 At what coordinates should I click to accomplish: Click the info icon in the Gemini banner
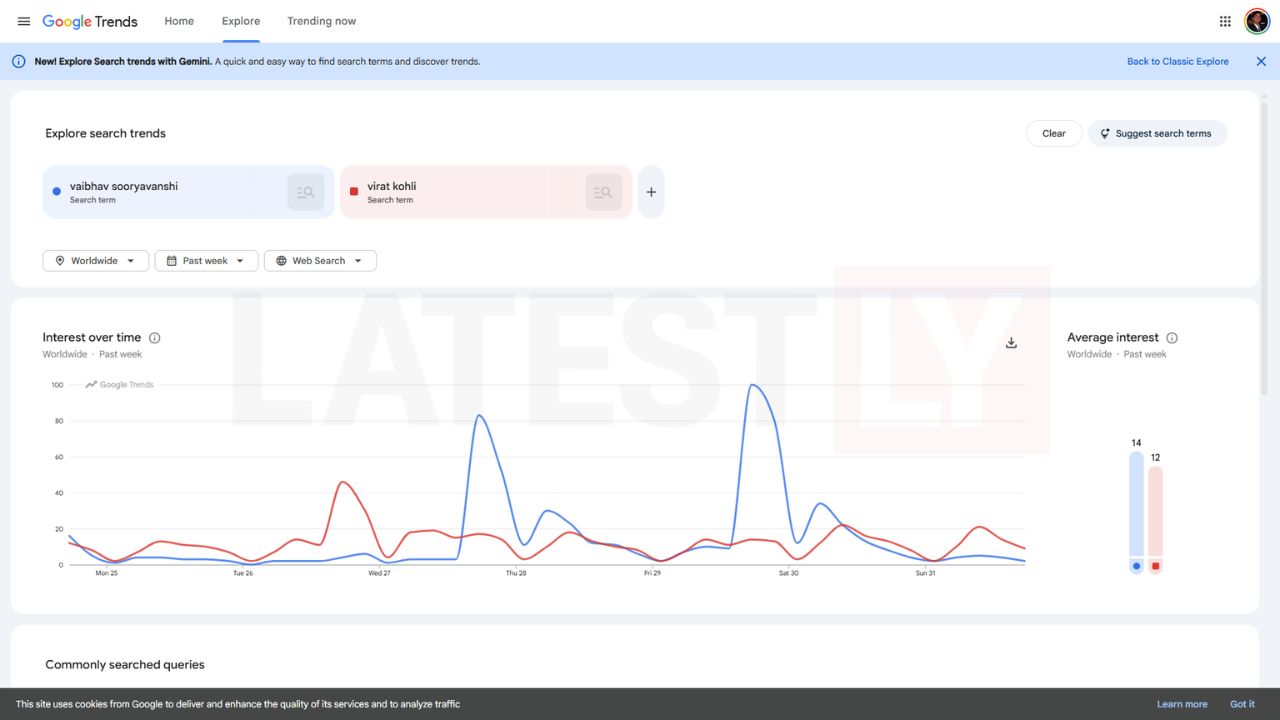[18, 61]
